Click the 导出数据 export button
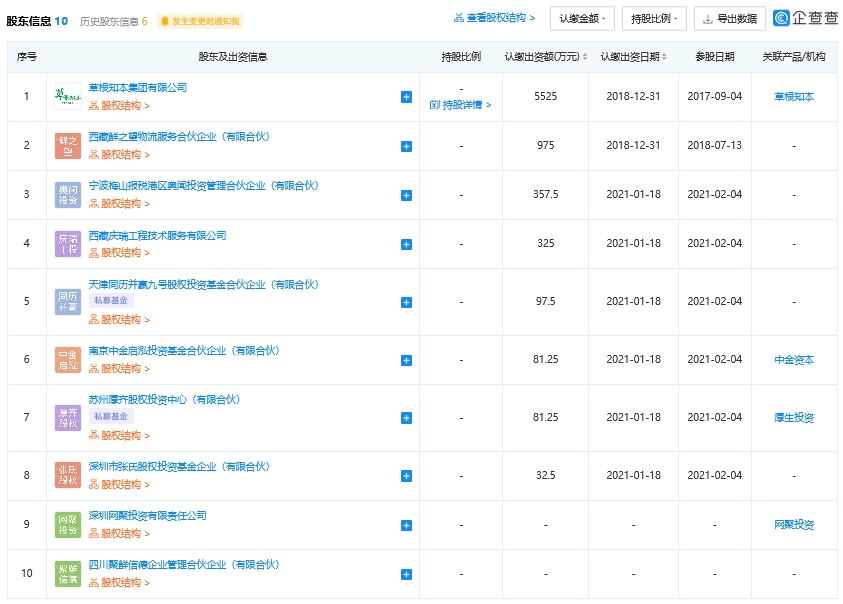The height and width of the screenshot is (604, 843). pos(730,19)
